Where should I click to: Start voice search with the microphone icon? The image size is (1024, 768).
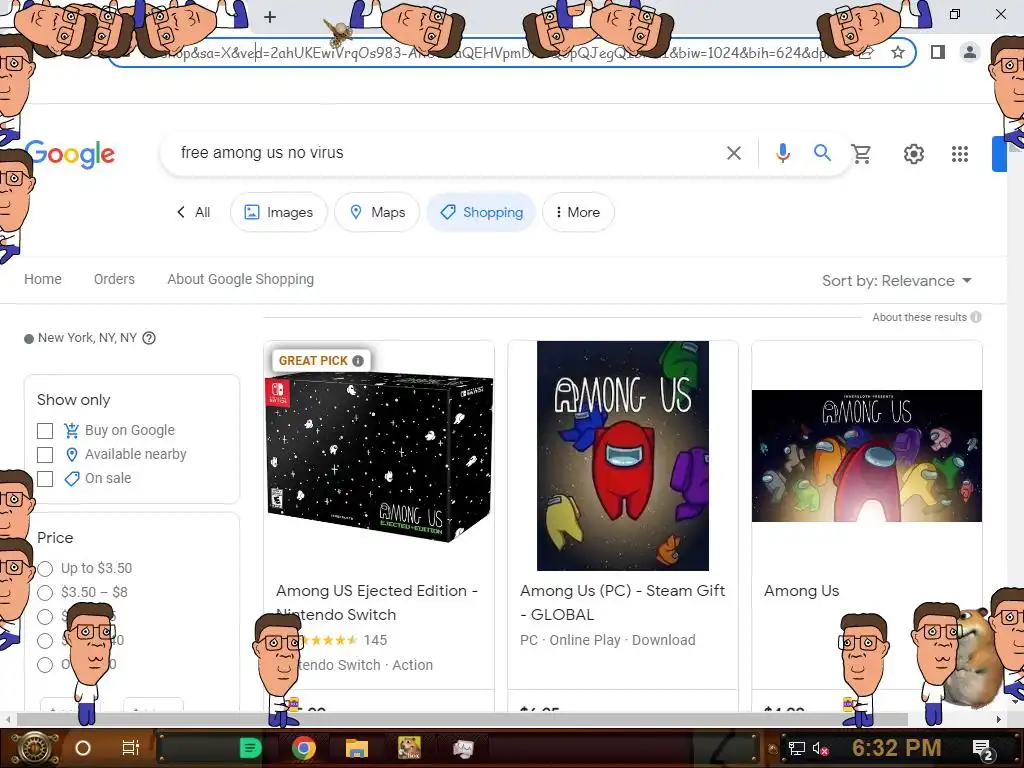782,153
